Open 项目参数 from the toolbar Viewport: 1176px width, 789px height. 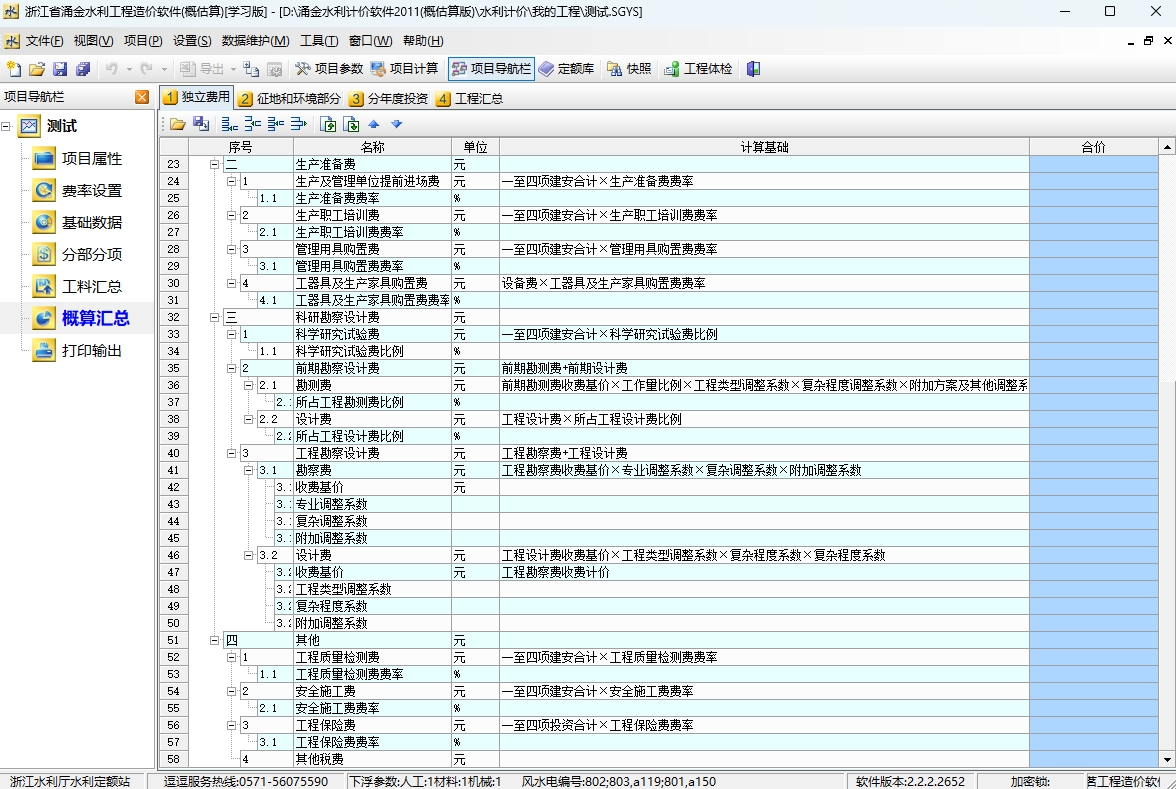click(328, 69)
